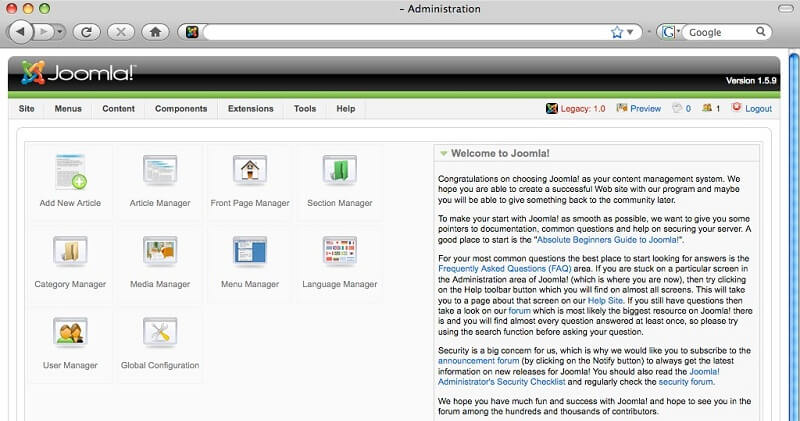Open the address bar history dropdown arrow
800x421 pixels.
pyautogui.click(x=631, y=32)
